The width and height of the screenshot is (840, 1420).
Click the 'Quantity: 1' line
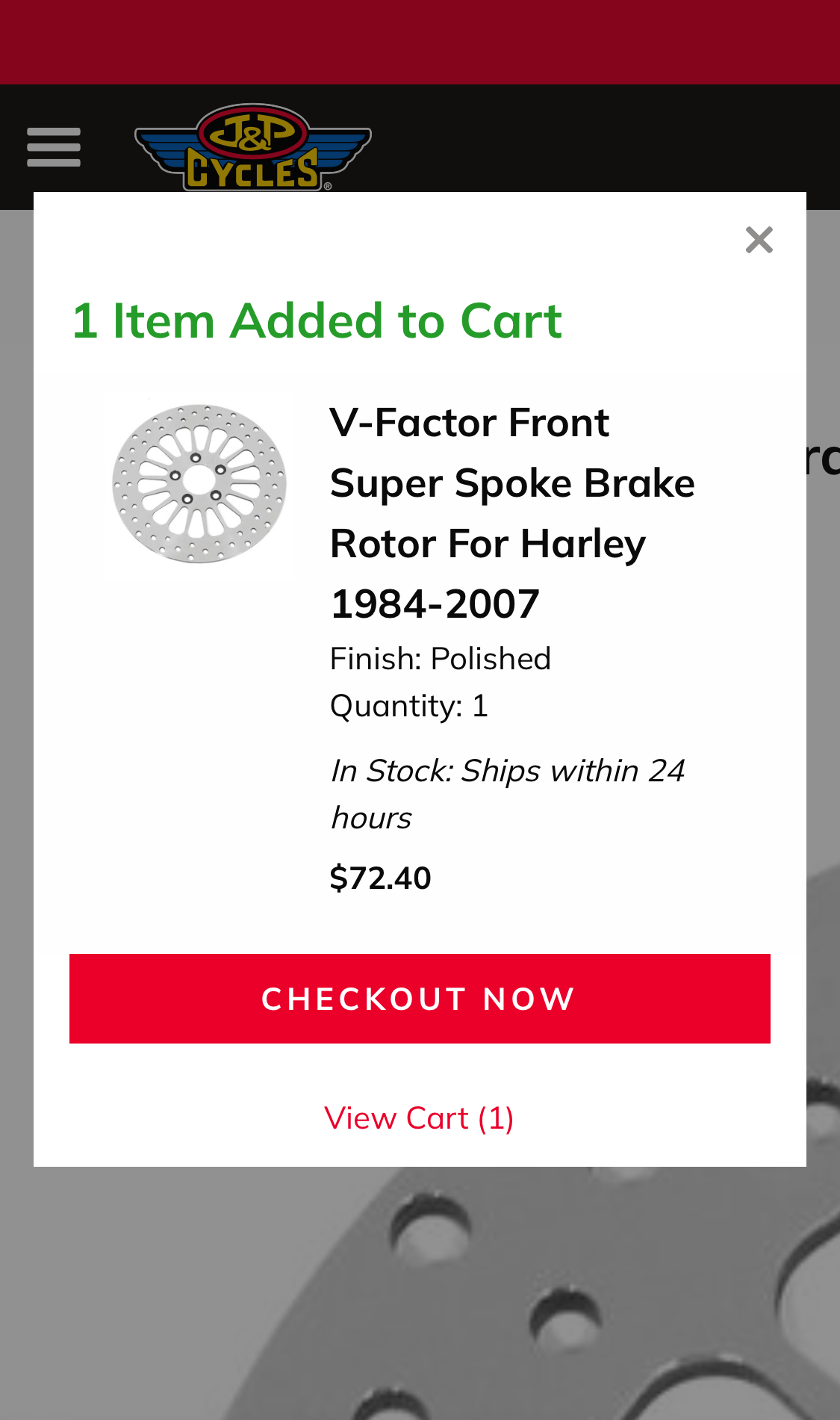pos(409,706)
